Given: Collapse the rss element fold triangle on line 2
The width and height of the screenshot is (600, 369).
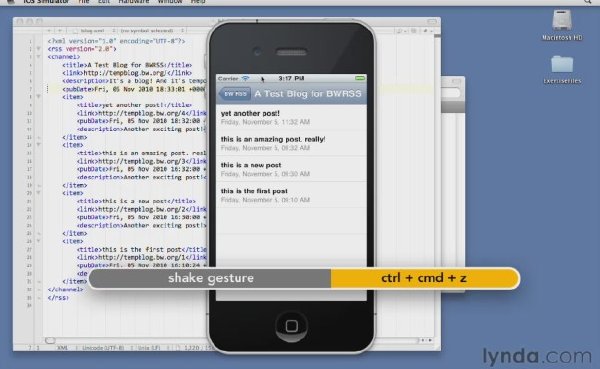Looking at the screenshot, I should pyautogui.click(x=38, y=49).
